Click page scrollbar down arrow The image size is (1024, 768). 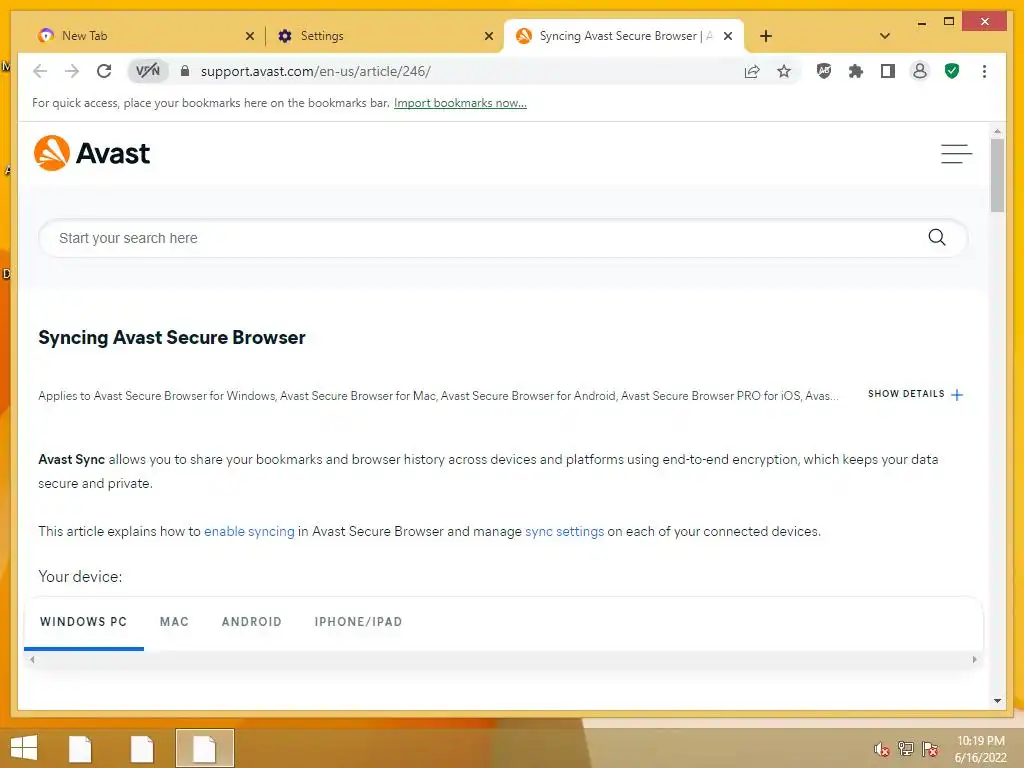pos(997,701)
